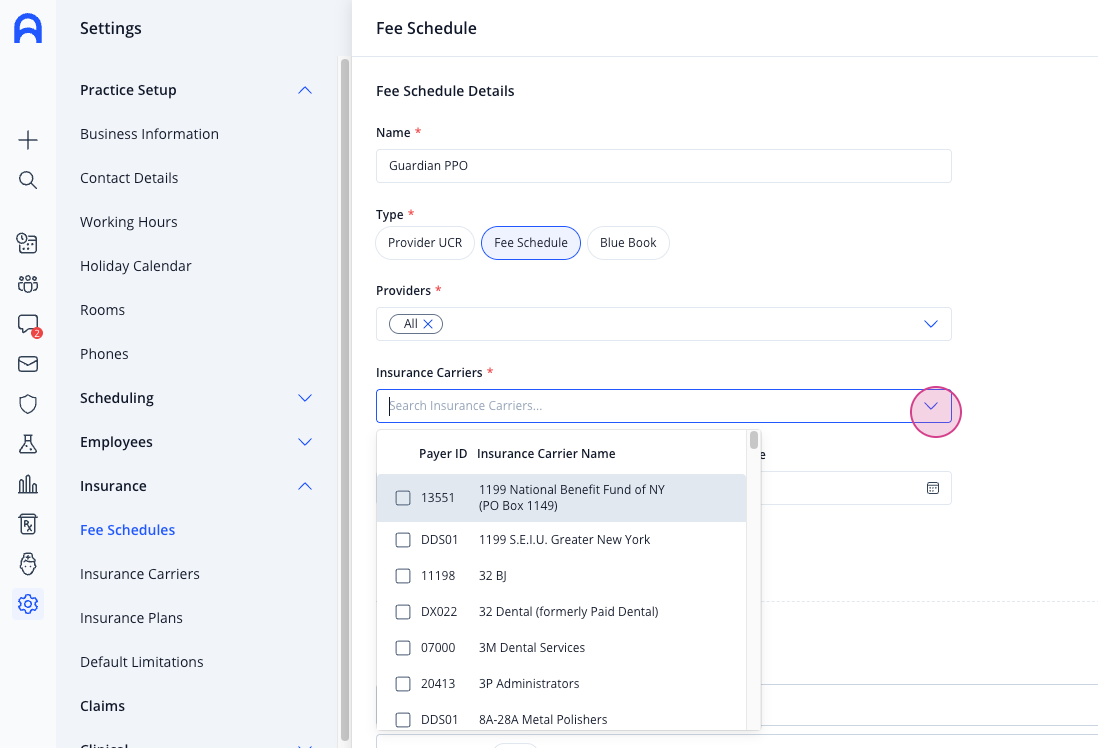Viewport: 1098px width, 748px height.
Task: Check the 32 BJ carrier box
Action: (x=403, y=576)
